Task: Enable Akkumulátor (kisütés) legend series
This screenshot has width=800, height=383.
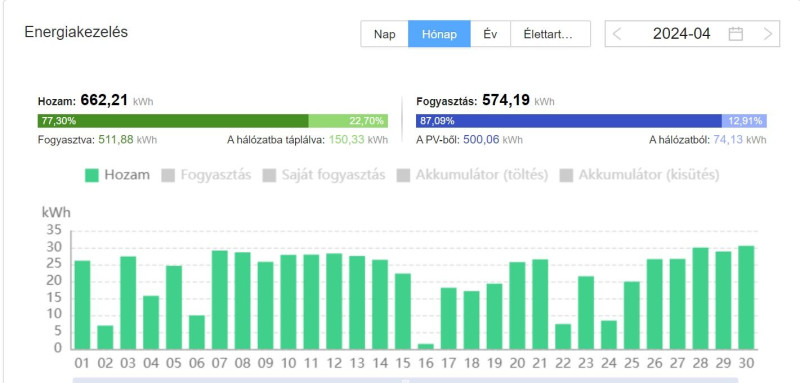Action: coord(639,175)
